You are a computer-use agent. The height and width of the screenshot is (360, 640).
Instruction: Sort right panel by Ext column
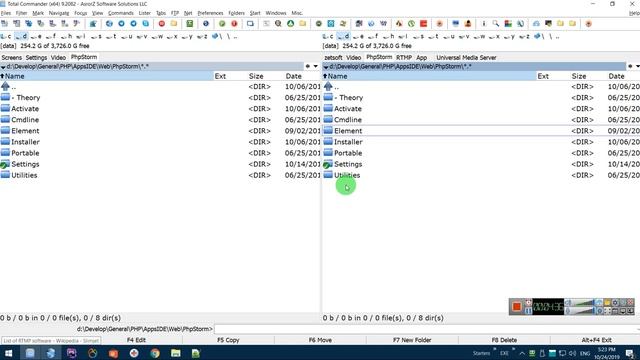tap(543, 76)
